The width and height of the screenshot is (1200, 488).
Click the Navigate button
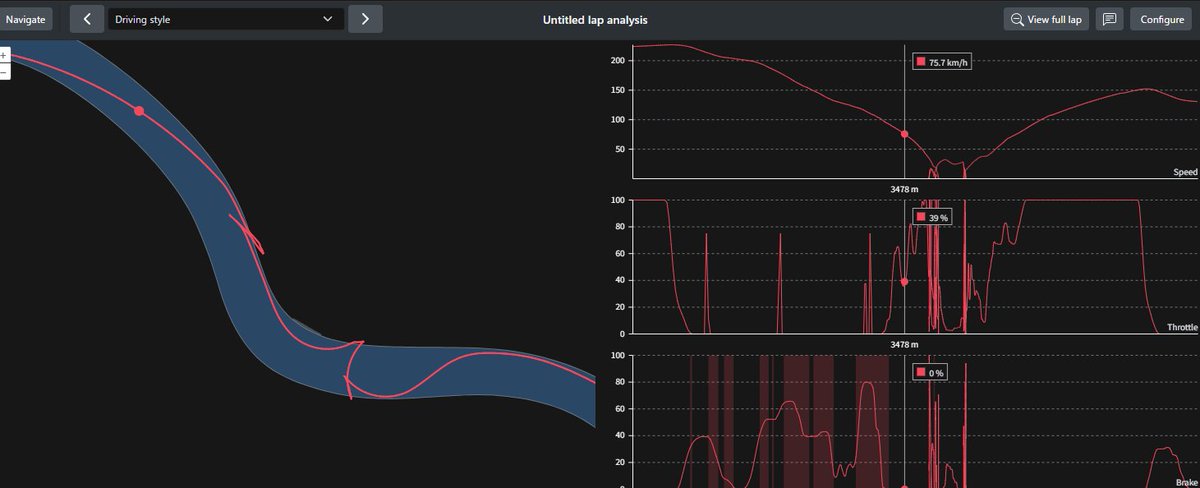(25, 19)
